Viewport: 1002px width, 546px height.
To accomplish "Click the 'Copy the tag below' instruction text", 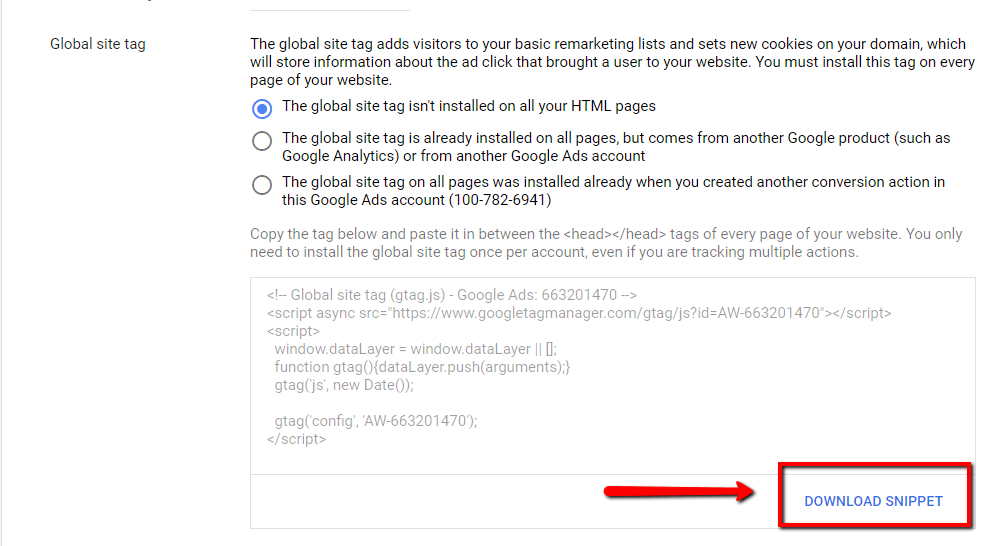I will pyautogui.click(x=606, y=243).
